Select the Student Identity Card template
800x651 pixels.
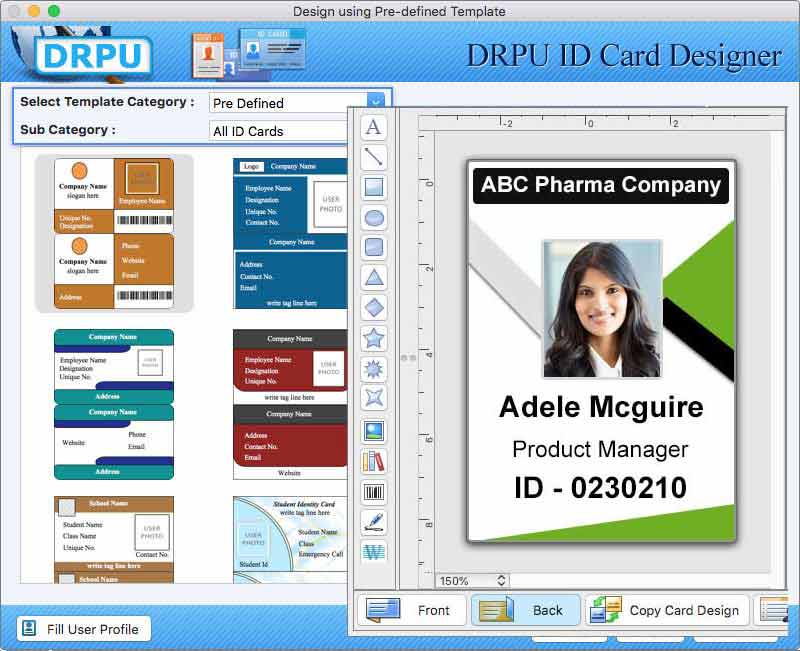click(290, 539)
